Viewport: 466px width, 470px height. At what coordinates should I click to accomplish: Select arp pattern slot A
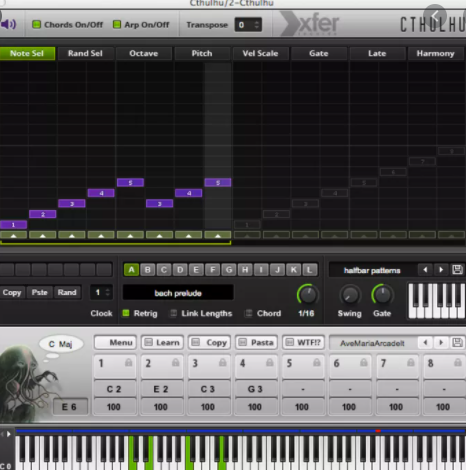tap(131, 270)
